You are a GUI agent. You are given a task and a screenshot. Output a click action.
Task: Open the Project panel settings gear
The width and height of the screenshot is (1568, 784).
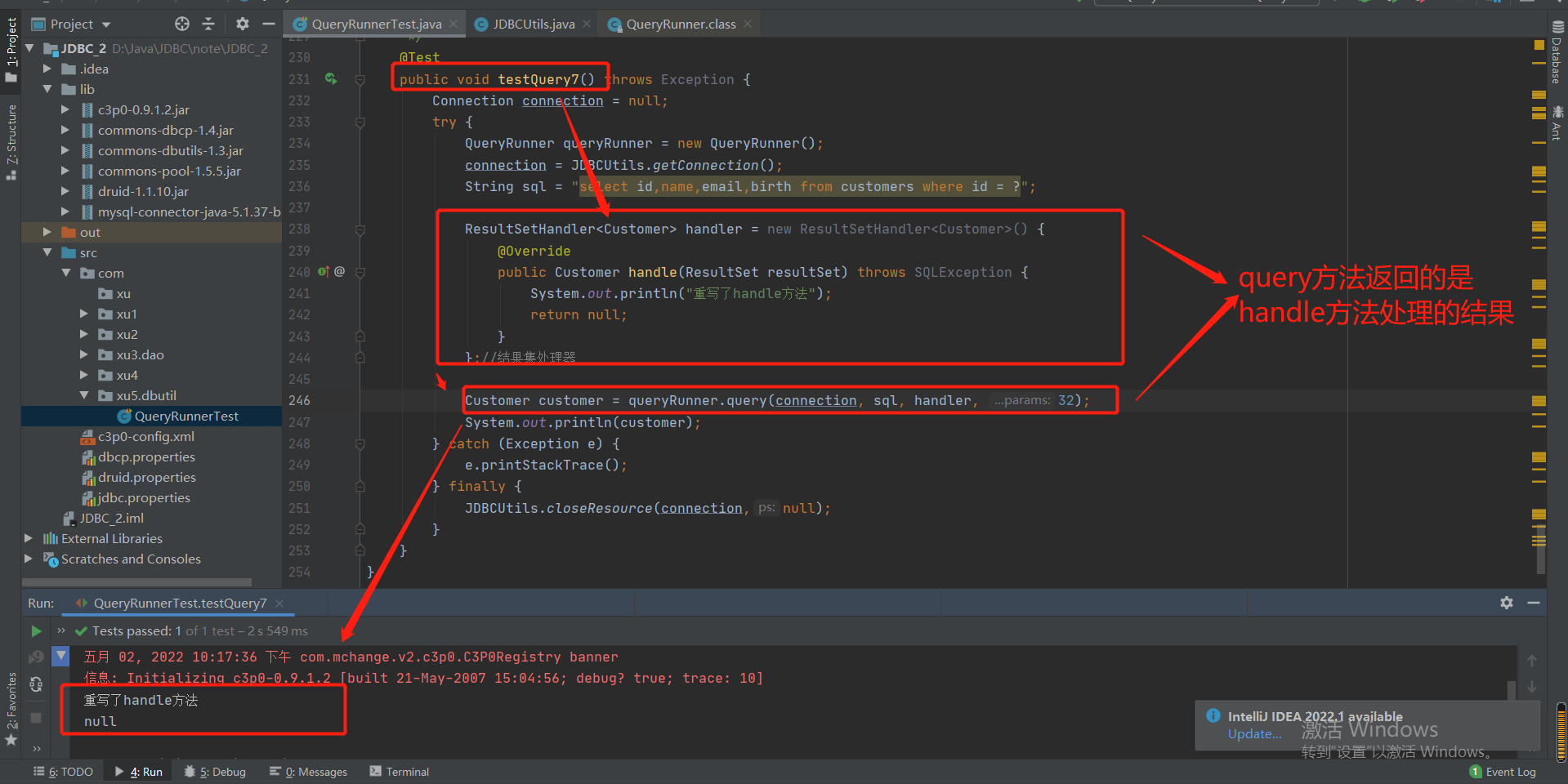pos(243,24)
